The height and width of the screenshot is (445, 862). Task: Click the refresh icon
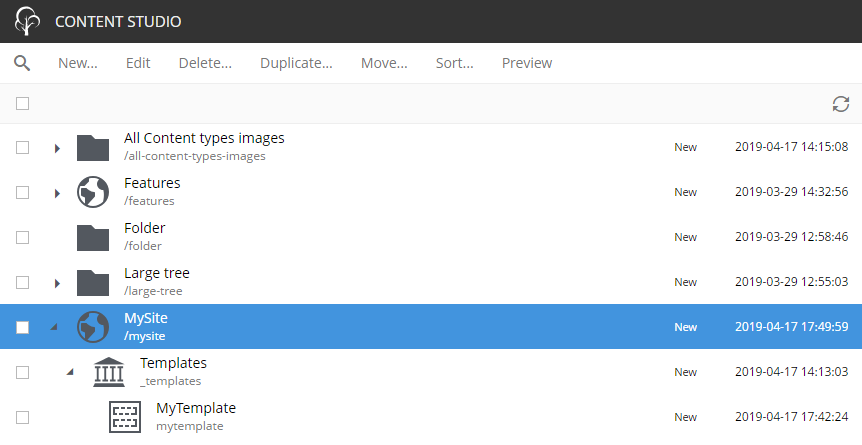tap(841, 103)
